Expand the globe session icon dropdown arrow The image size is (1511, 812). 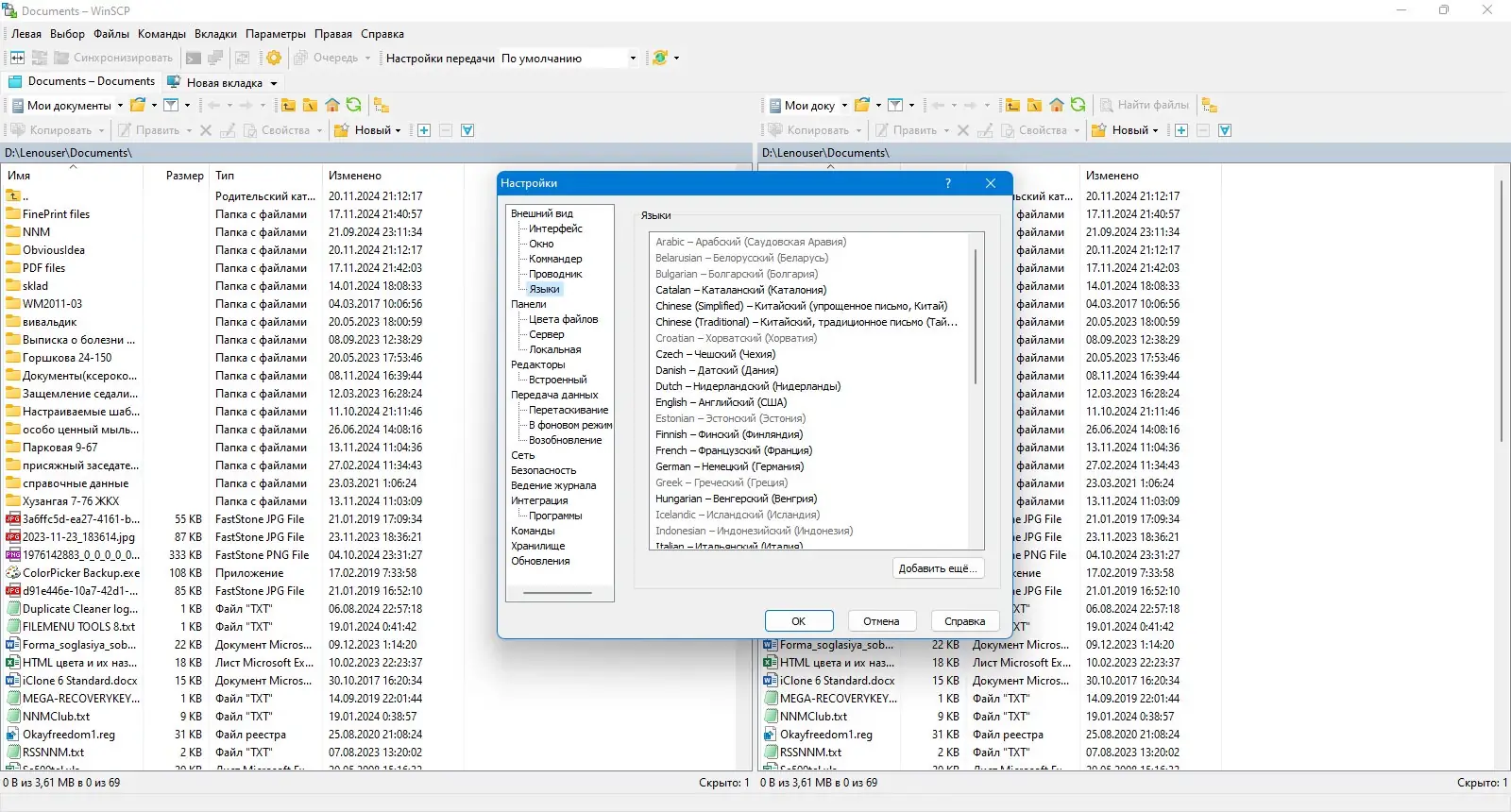click(676, 59)
